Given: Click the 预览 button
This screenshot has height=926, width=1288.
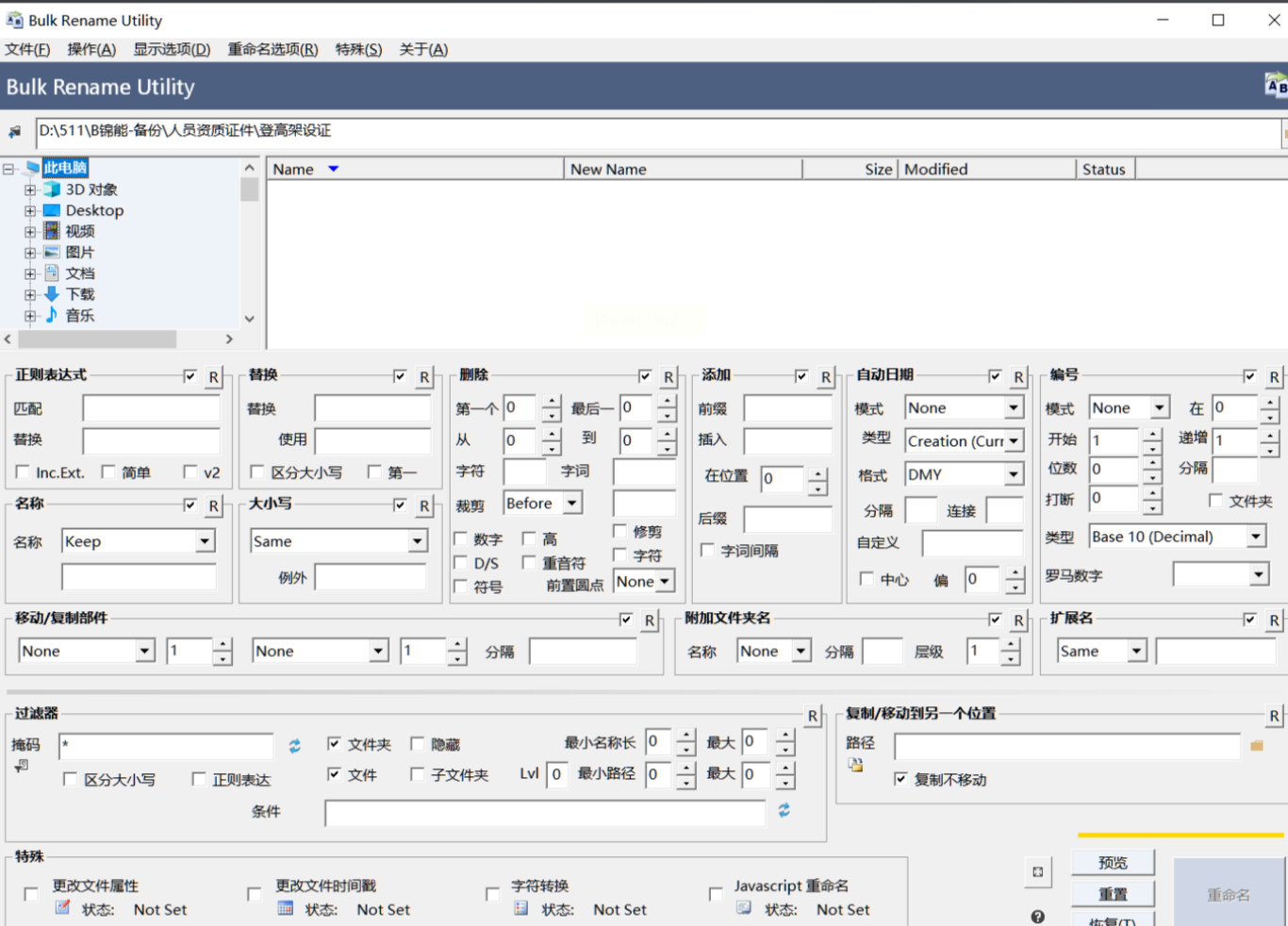Looking at the screenshot, I should pyautogui.click(x=1113, y=862).
